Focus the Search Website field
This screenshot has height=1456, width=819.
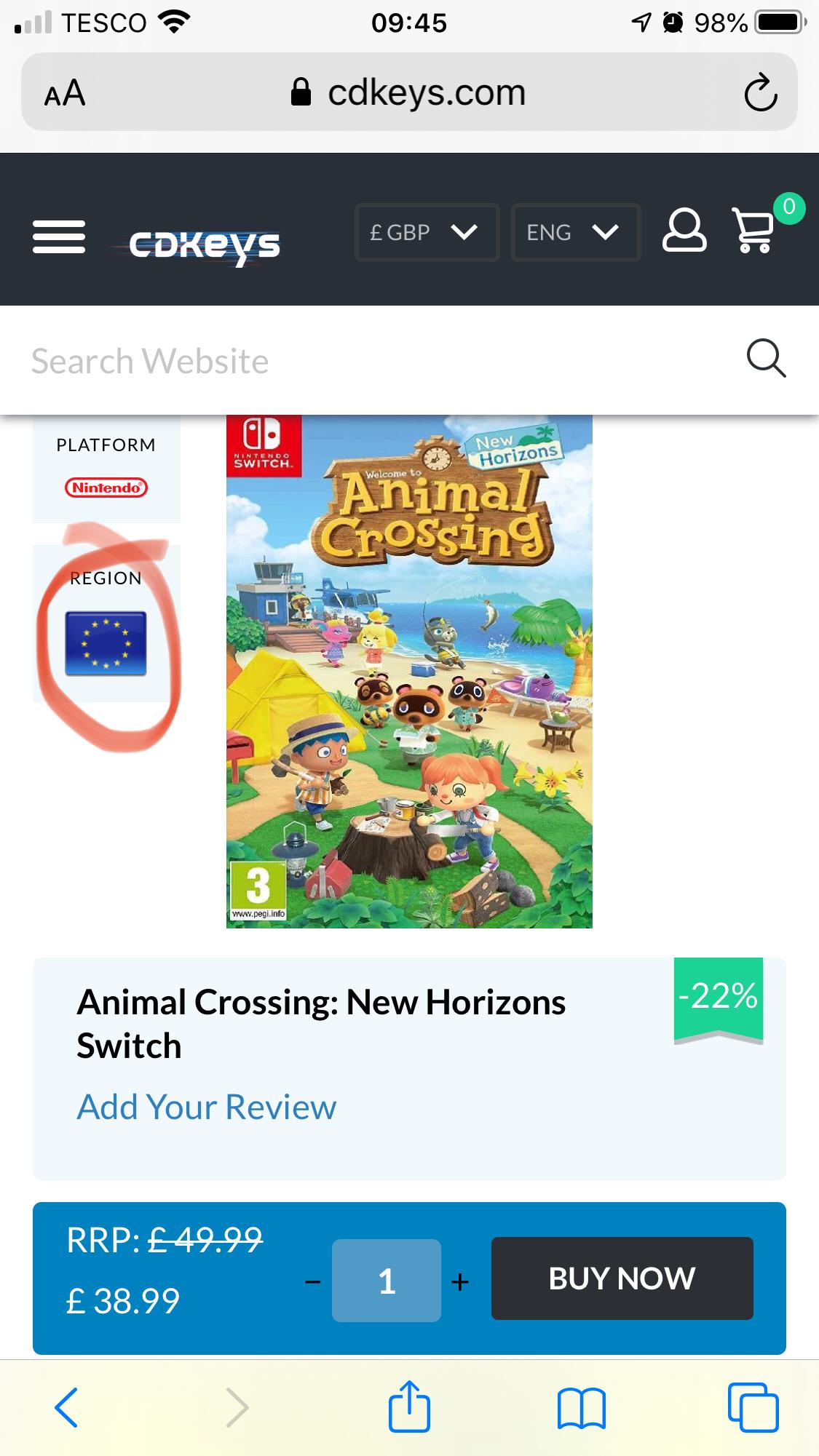(364, 361)
